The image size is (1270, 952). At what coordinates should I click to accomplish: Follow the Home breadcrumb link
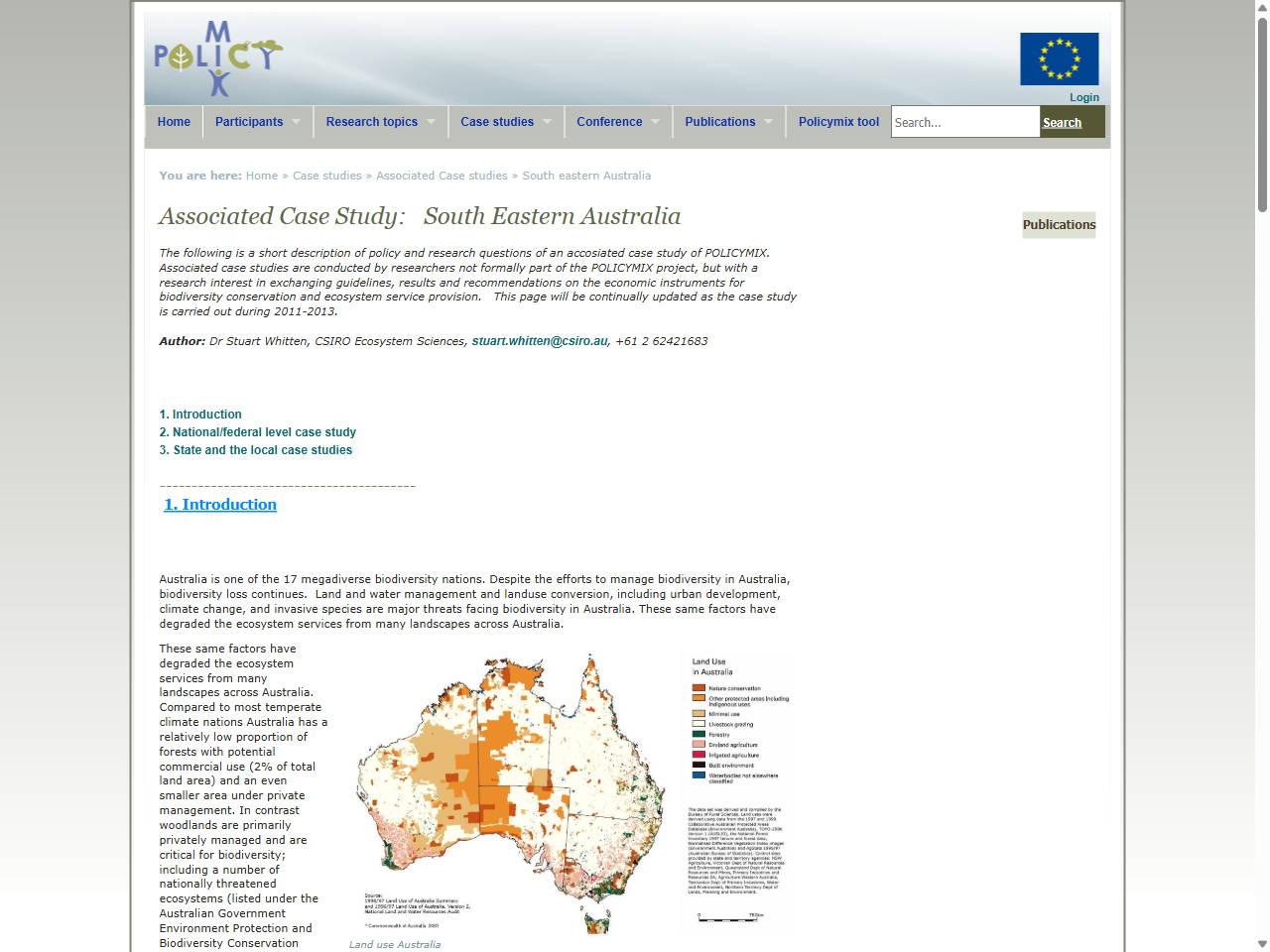coord(262,176)
